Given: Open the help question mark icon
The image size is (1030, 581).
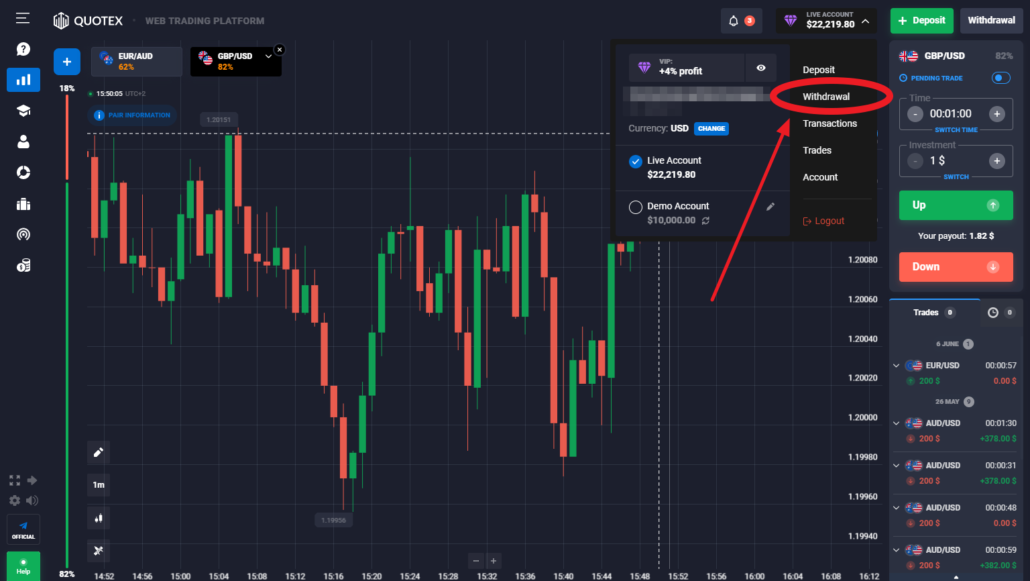Looking at the screenshot, I should click(22, 48).
